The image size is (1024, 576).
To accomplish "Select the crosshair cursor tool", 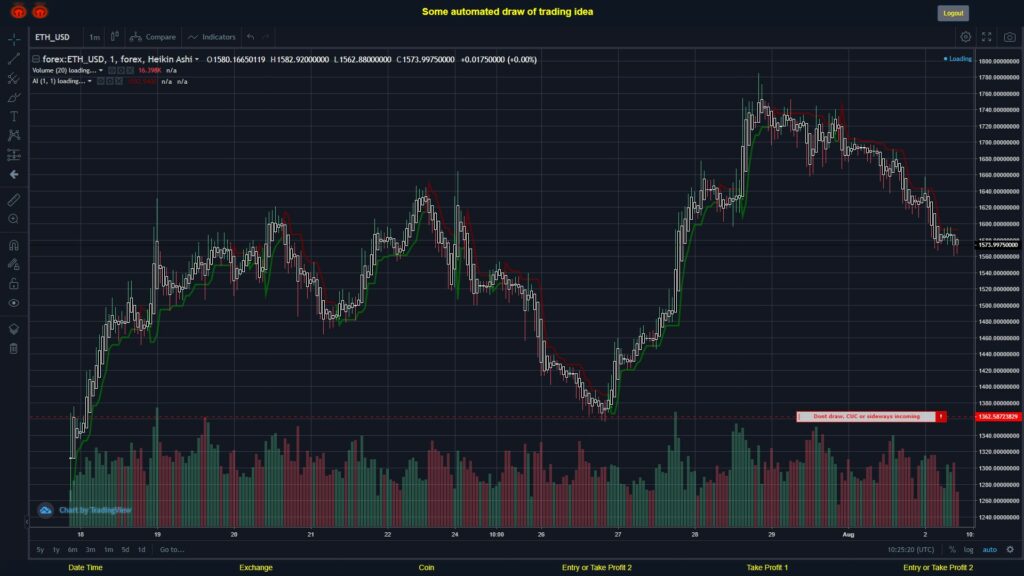I will coord(14,39).
